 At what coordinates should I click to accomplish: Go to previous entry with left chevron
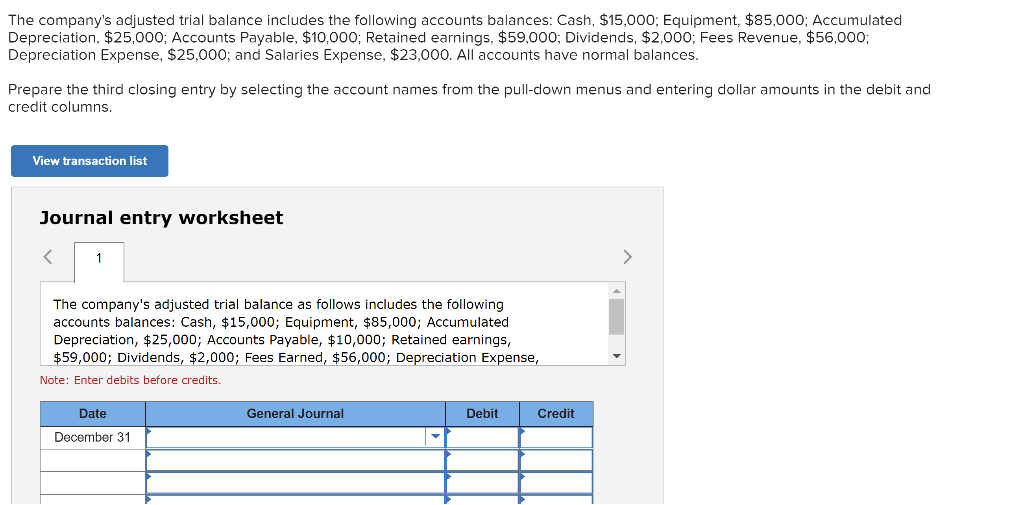point(48,257)
